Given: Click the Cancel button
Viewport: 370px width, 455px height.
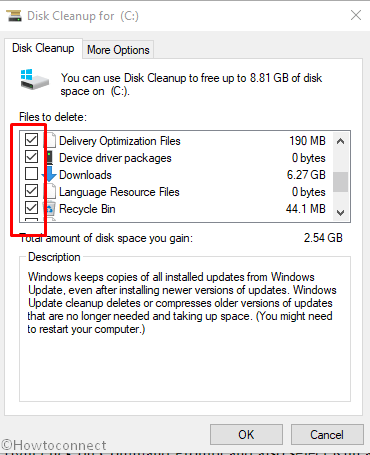Looking at the screenshot, I should [x=327, y=435].
